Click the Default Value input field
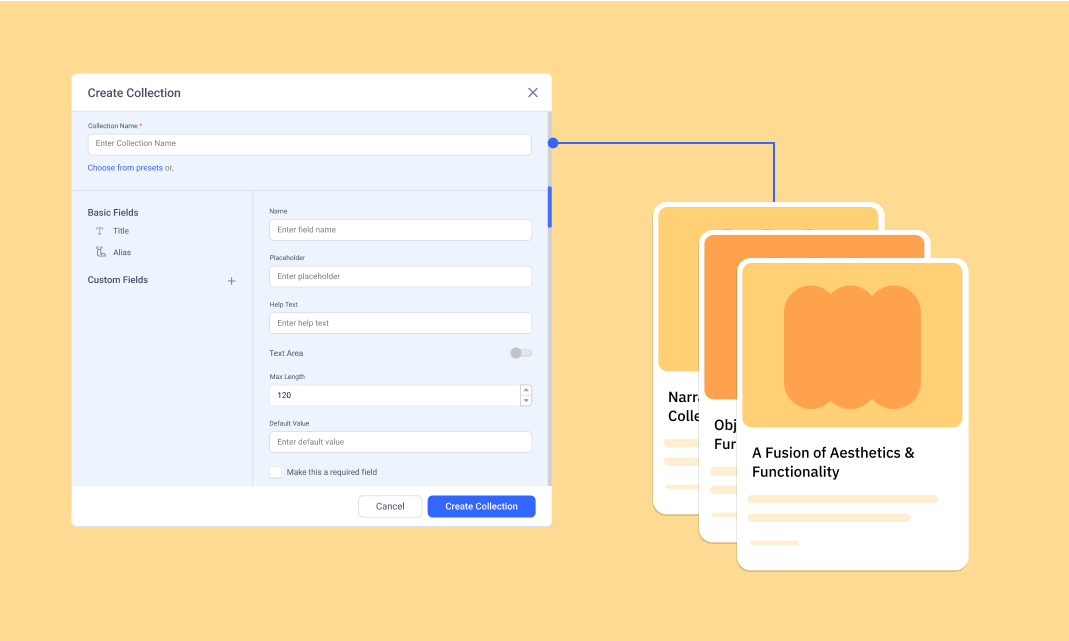This screenshot has height=641, width=1069. click(400, 442)
